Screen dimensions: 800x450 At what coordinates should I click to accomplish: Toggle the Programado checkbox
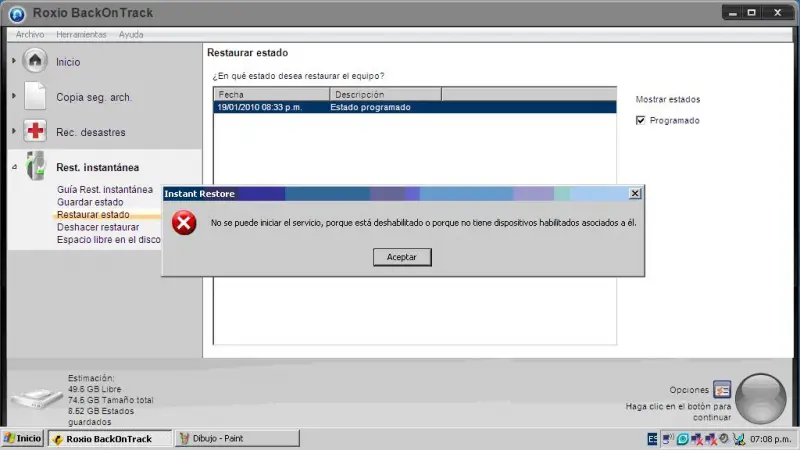[640, 120]
